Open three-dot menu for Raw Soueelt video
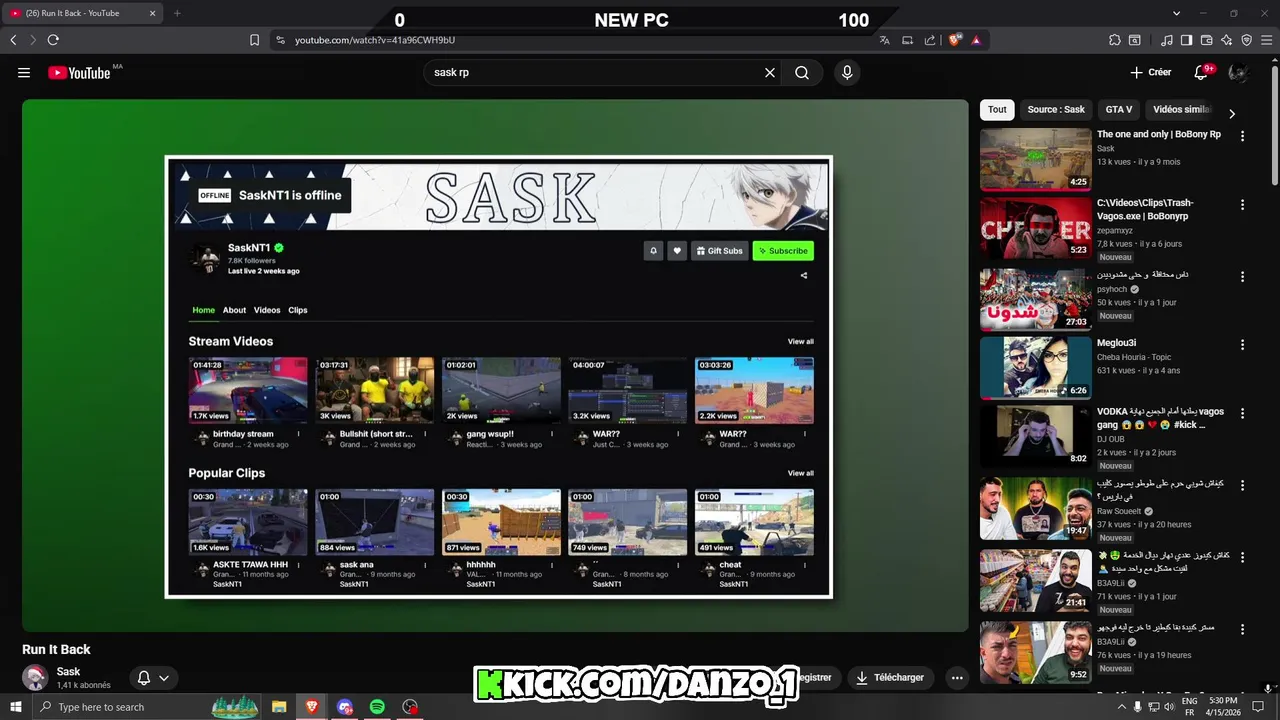The height and width of the screenshot is (720, 1280). (1243, 484)
